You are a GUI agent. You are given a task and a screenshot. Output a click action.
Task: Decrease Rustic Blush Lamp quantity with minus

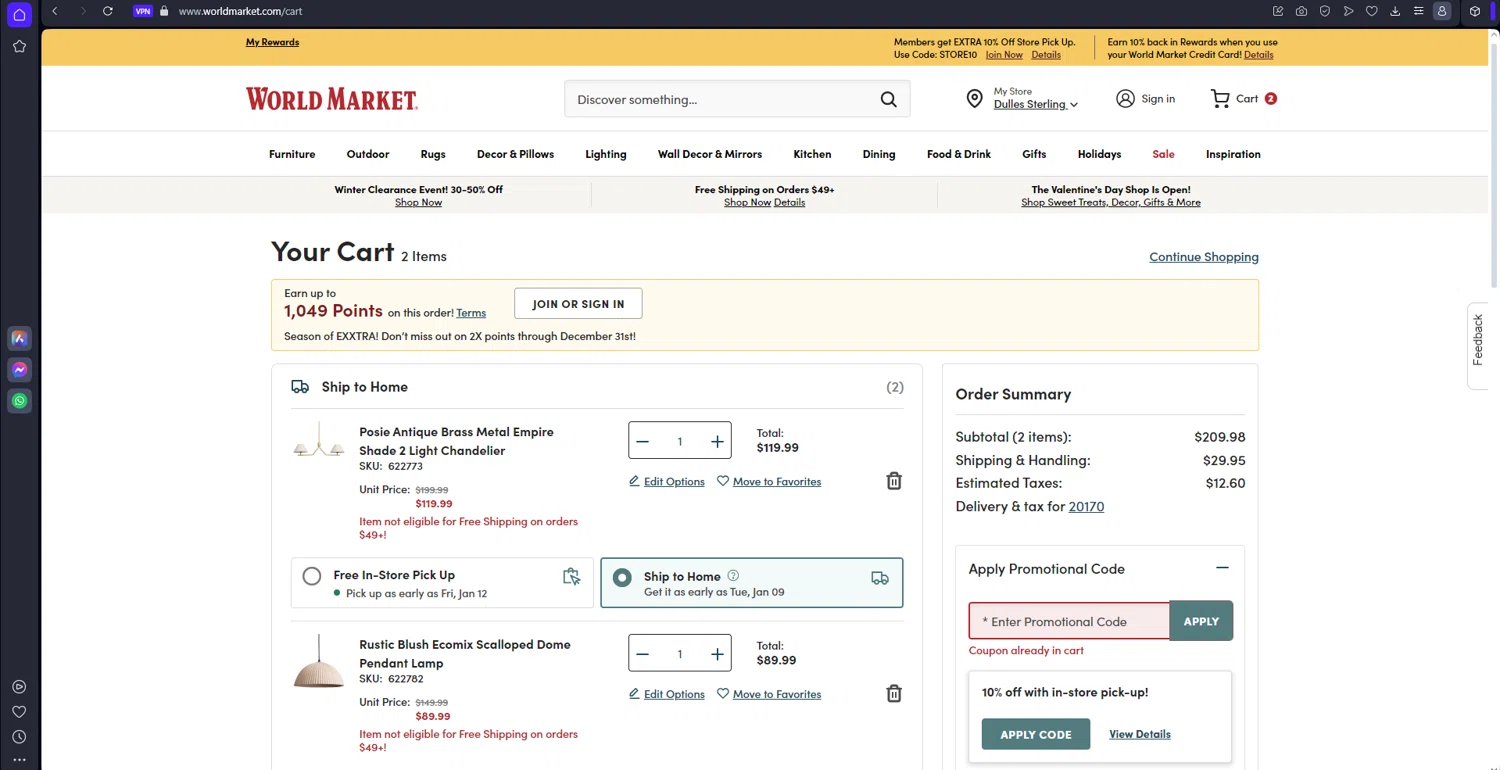coord(643,654)
